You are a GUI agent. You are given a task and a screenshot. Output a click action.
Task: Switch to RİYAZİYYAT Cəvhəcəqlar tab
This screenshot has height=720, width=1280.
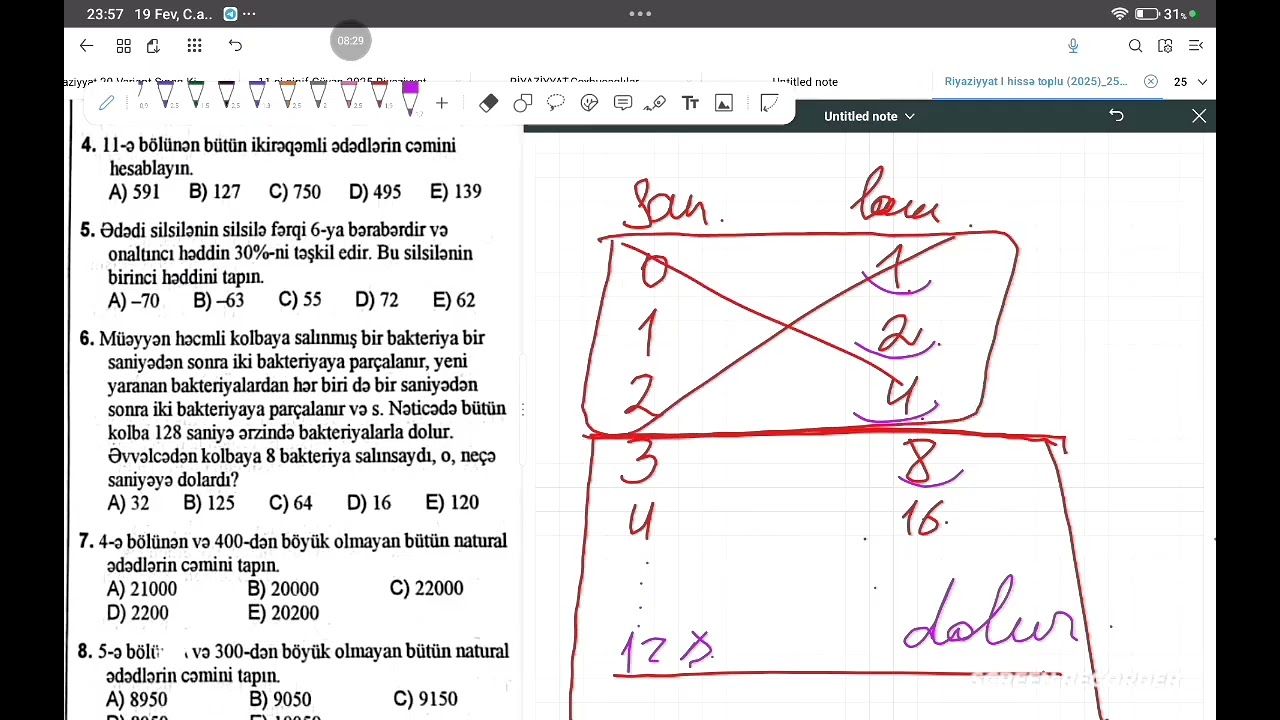coord(574,81)
